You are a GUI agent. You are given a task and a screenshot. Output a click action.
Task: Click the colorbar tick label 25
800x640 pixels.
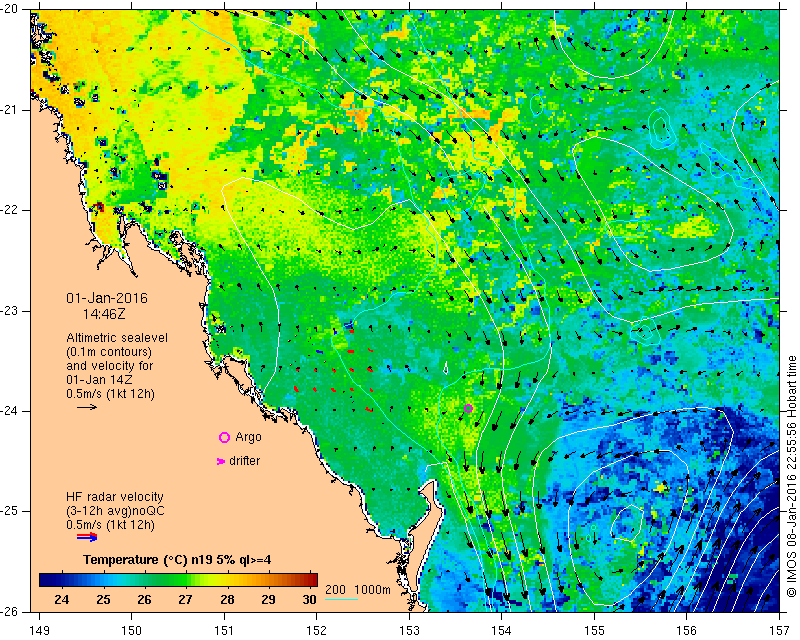tap(103, 599)
